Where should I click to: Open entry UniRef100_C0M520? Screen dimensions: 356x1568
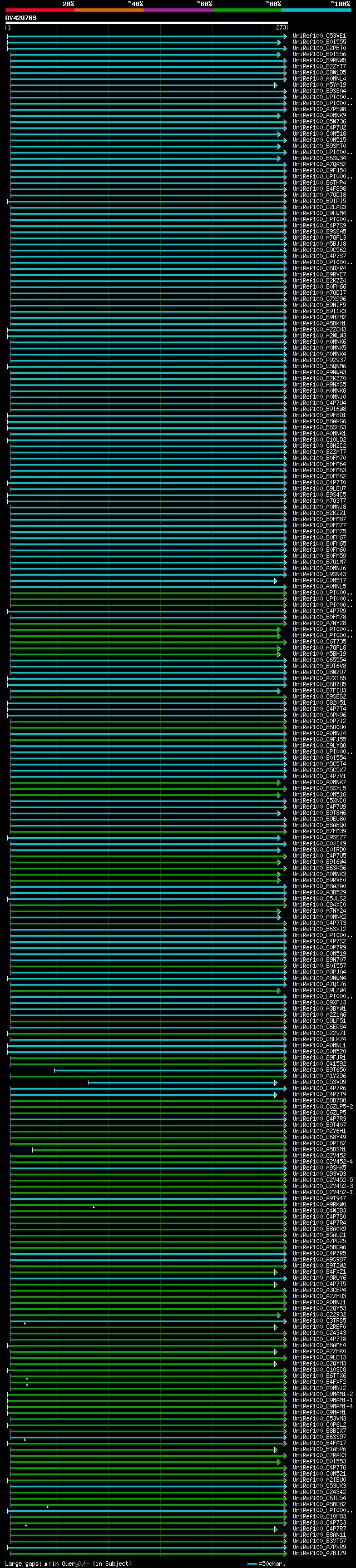click(319, 1051)
